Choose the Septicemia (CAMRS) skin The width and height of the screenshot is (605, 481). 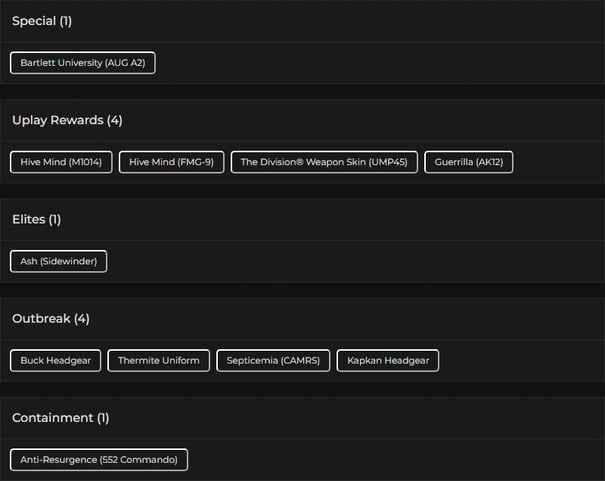[x=273, y=360]
